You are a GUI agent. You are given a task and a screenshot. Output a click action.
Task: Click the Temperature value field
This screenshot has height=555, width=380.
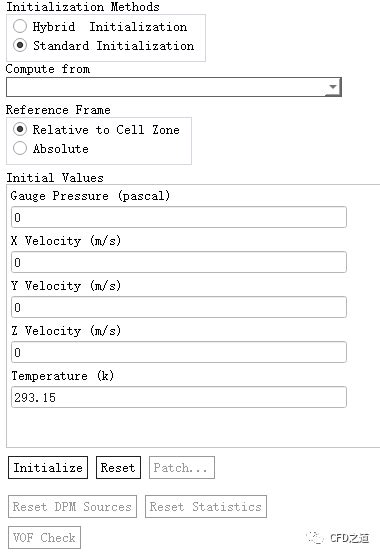(179, 397)
